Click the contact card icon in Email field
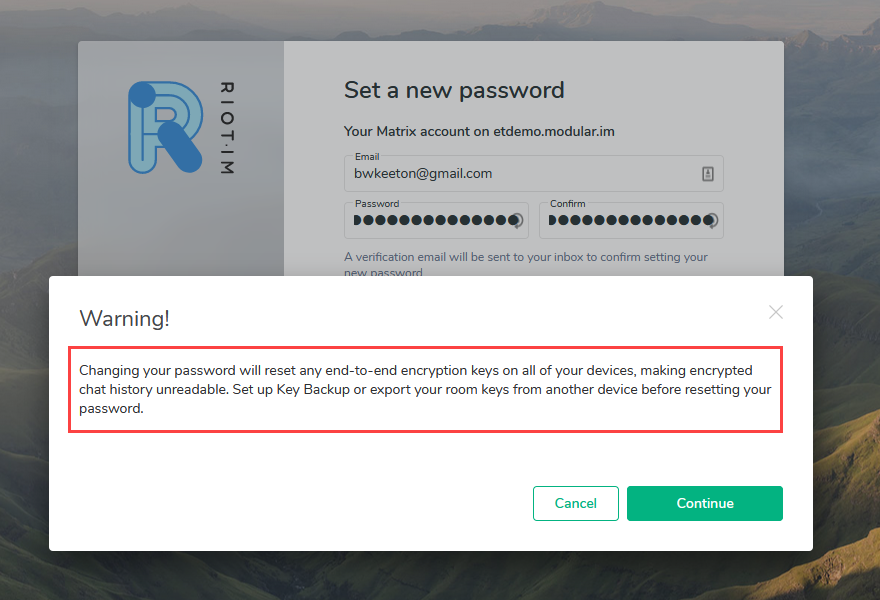 coord(708,174)
